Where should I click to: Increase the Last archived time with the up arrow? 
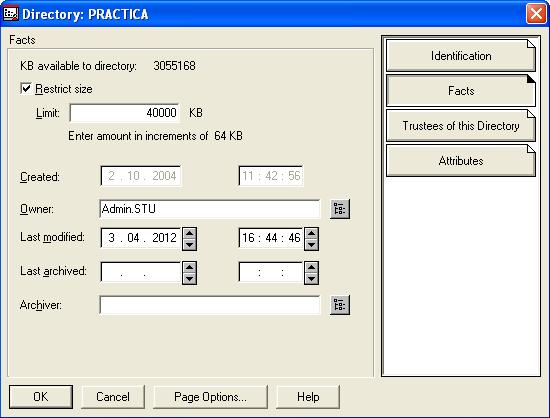click(311, 267)
